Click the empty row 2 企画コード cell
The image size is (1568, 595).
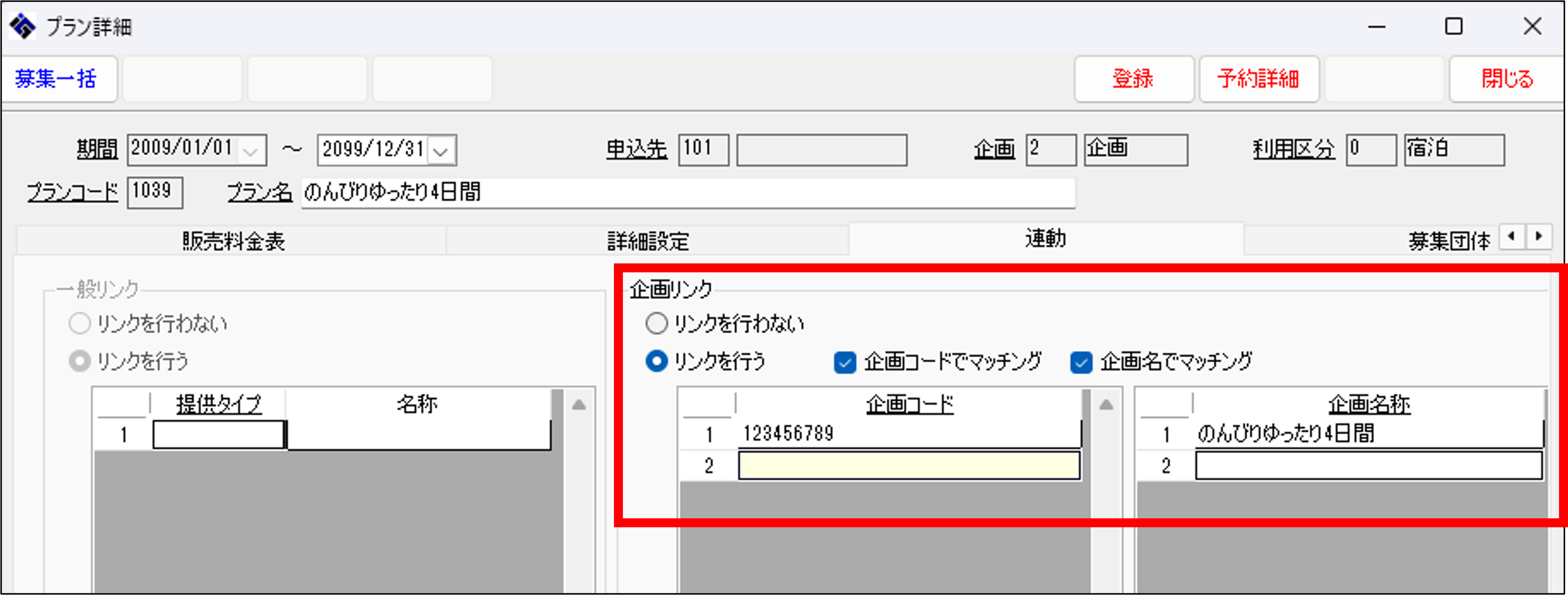pos(909,466)
